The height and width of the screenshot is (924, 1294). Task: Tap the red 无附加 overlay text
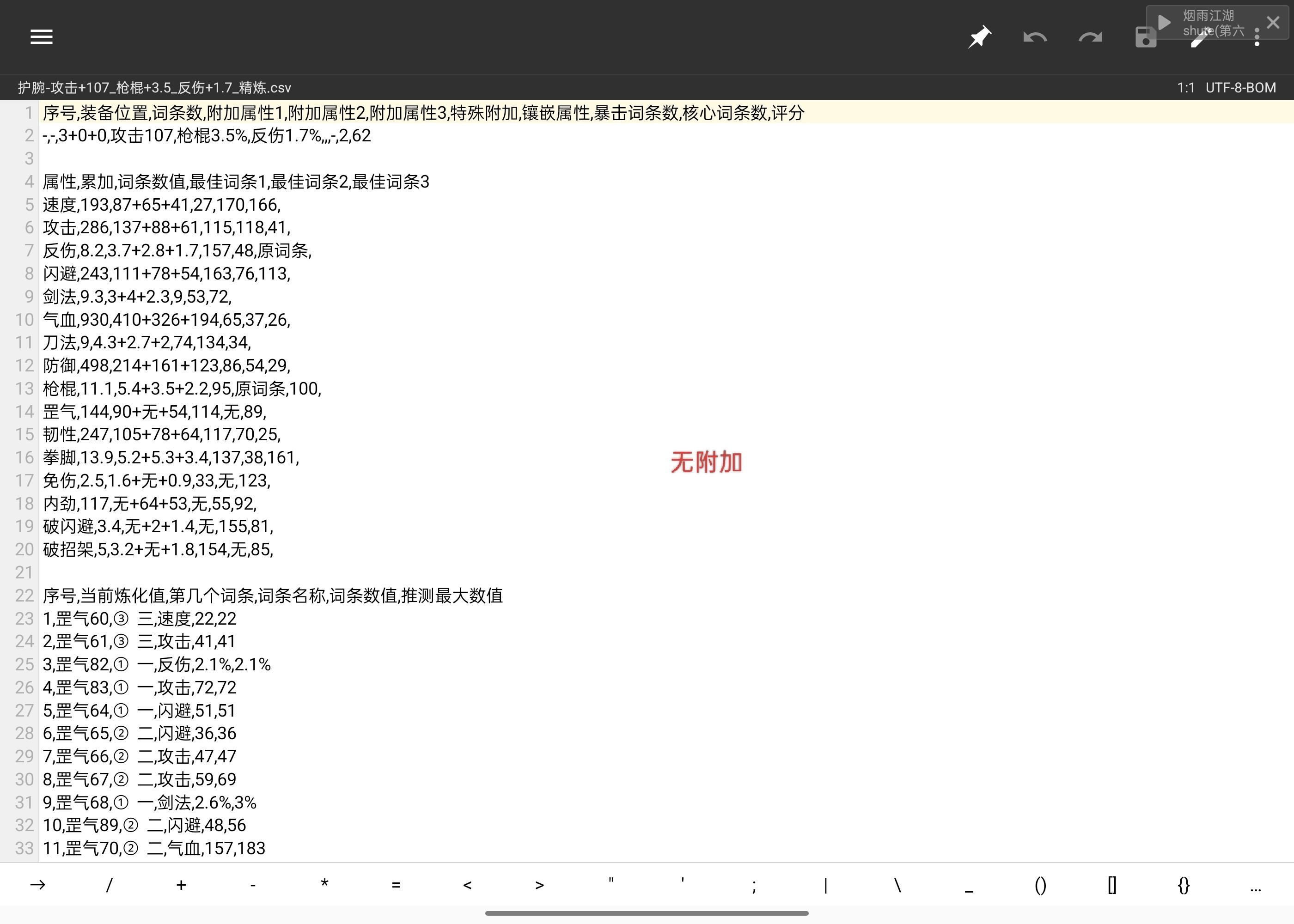click(x=706, y=462)
